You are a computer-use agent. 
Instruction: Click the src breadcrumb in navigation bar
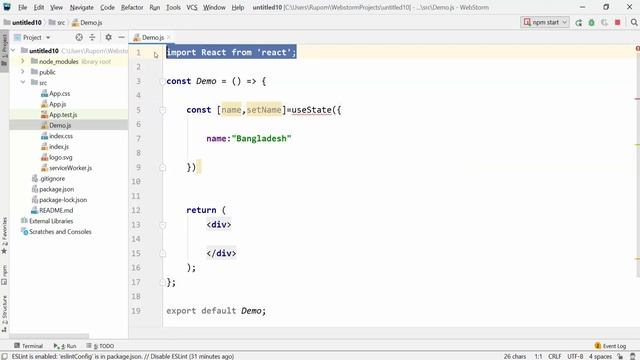pyautogui.click(x=57, y=22)
